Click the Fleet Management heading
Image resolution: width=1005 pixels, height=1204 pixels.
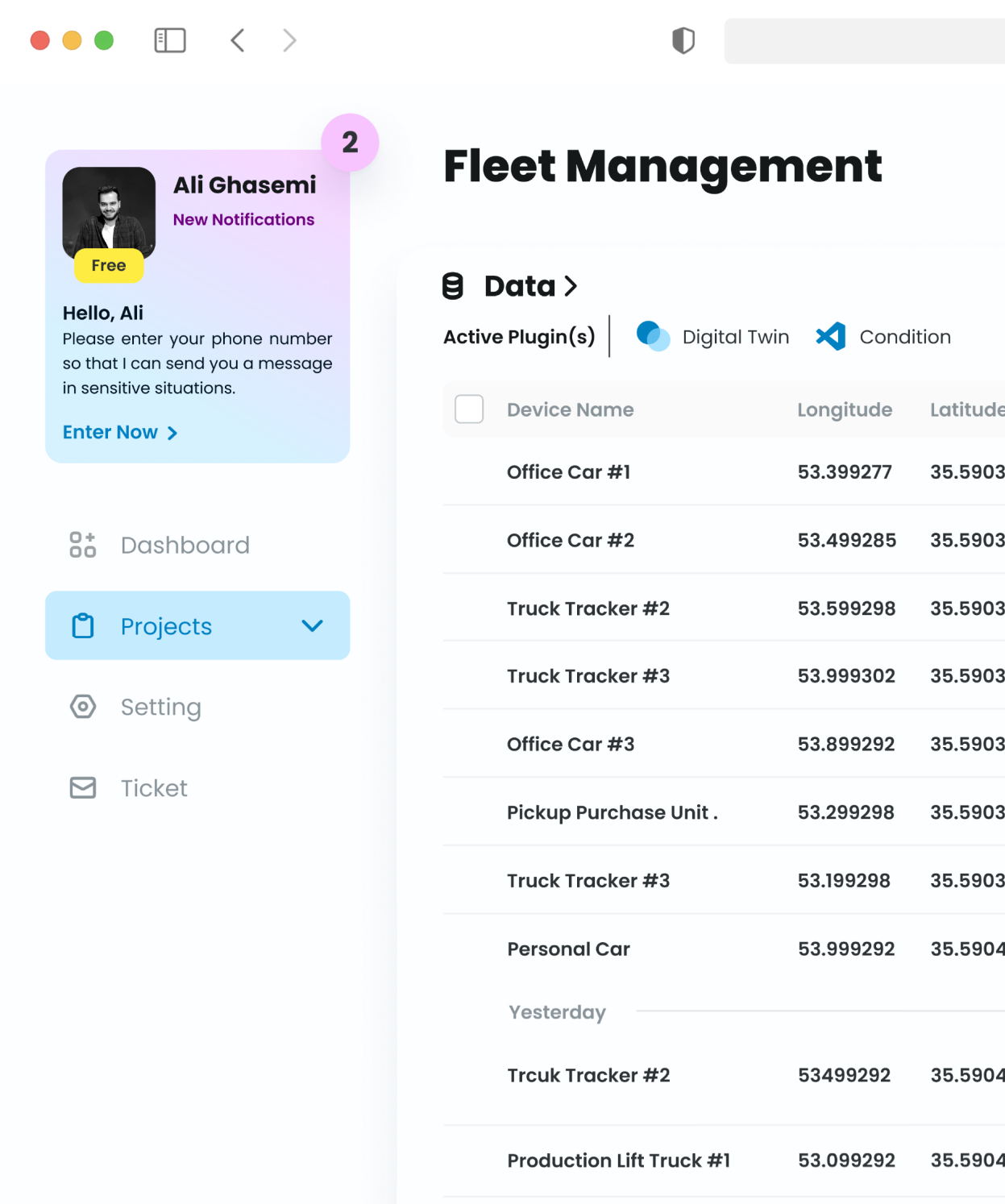click(x=662, y=166)
